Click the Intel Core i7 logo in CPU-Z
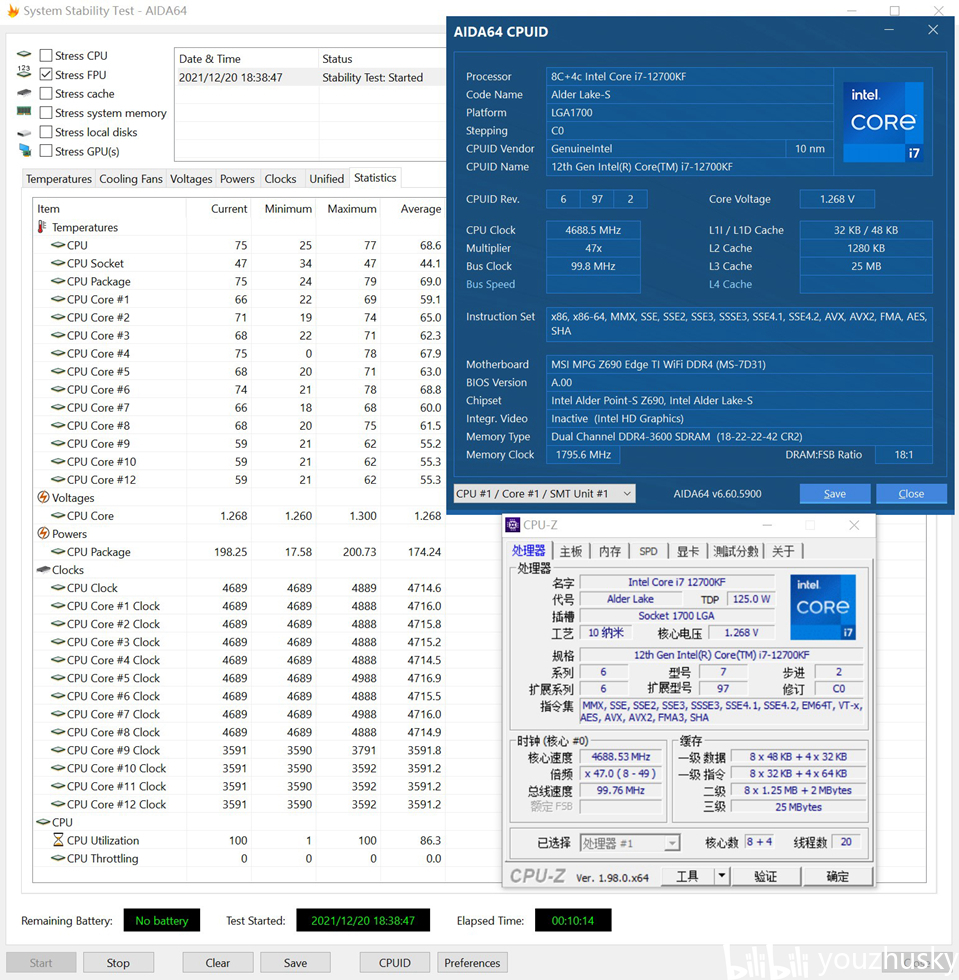Viewport: 959px width, 980px height. pos(823,607)
